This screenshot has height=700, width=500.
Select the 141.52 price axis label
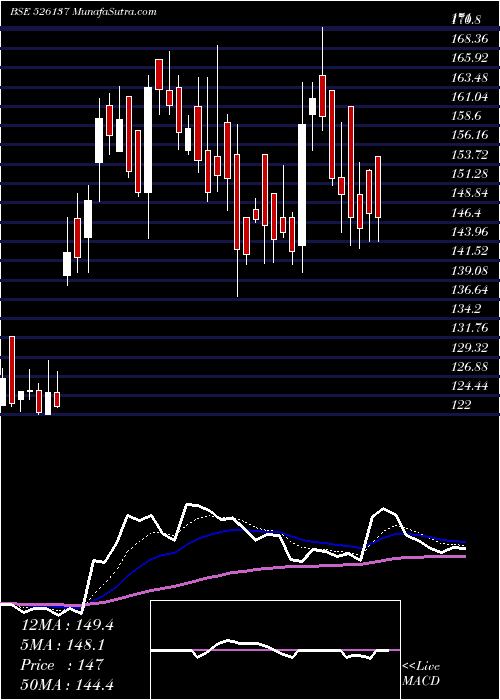click(x=469, y=251)
